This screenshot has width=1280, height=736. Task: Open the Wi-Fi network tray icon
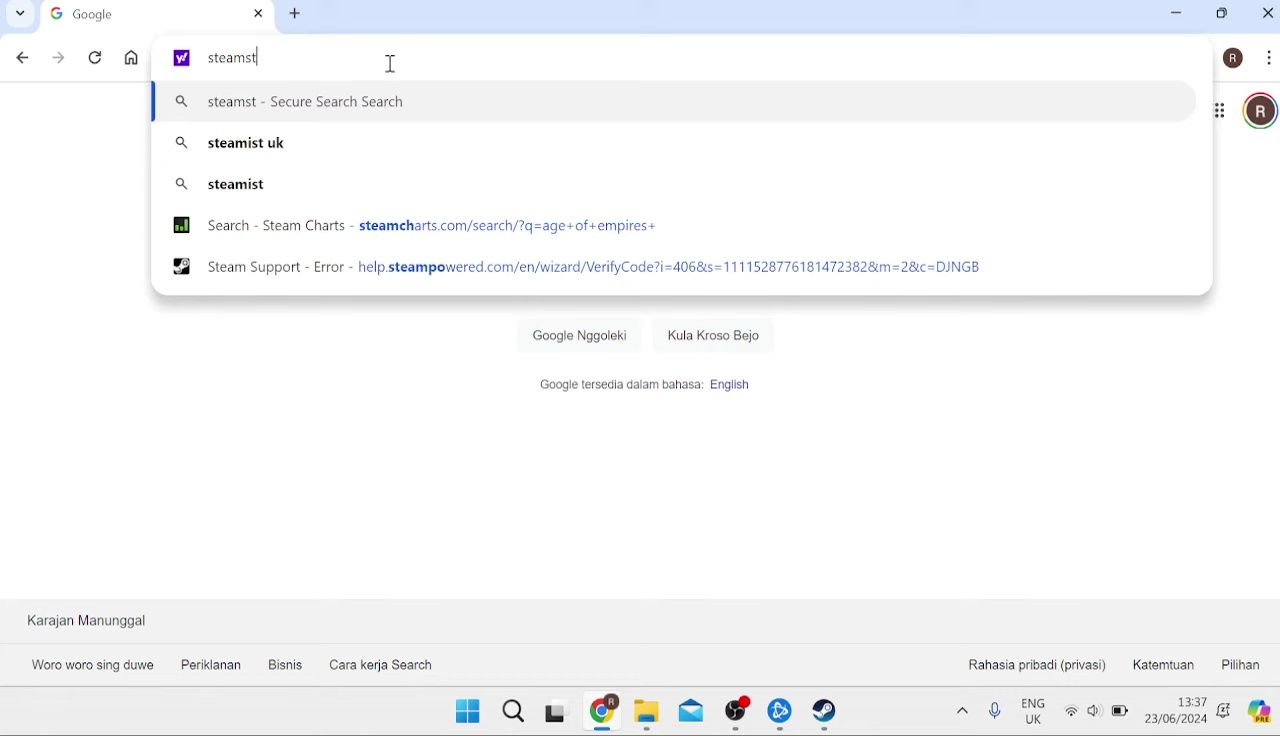(x=1071, y=711)
